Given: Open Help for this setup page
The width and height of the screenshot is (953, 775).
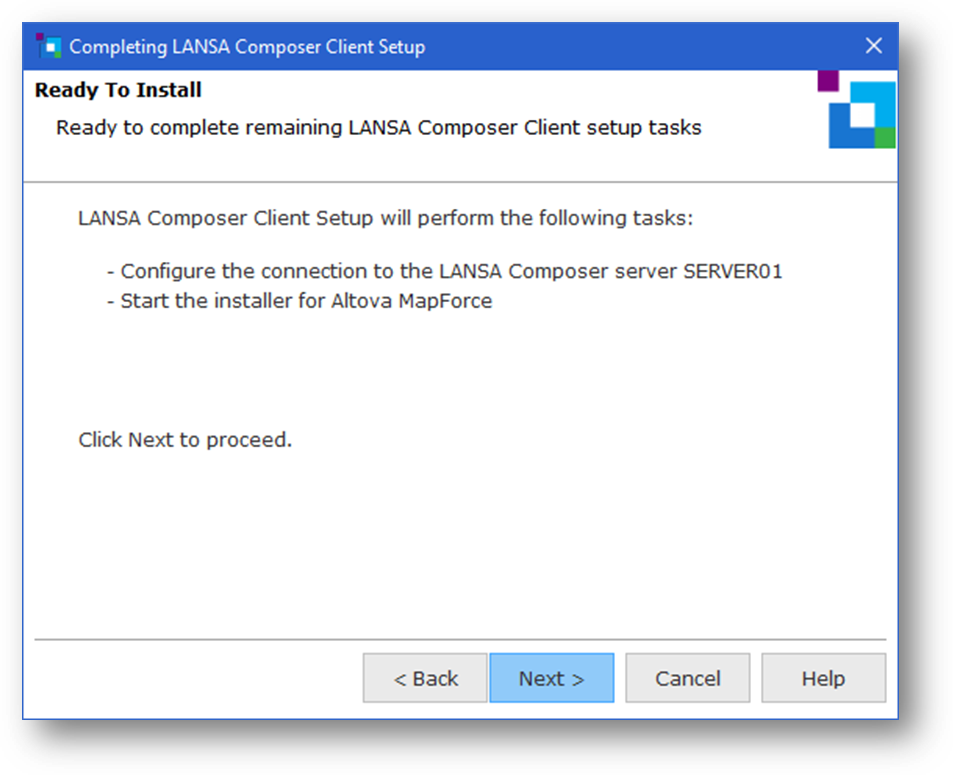Looking at the screenshot, I should [823, 678].
